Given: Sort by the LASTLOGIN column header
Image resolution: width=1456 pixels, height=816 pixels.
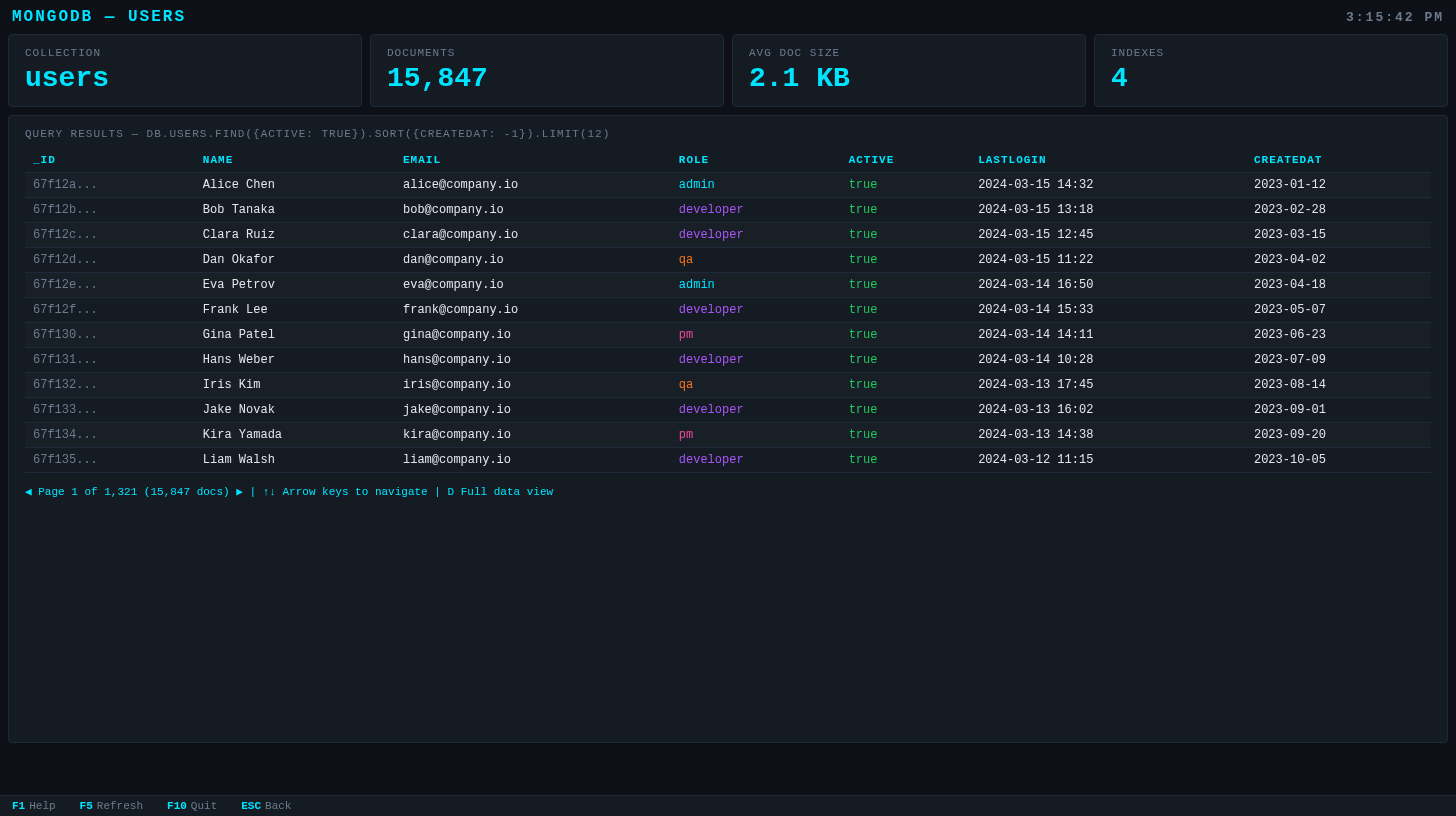Looking at the screenshot, I should click(x=1011, y=160).
